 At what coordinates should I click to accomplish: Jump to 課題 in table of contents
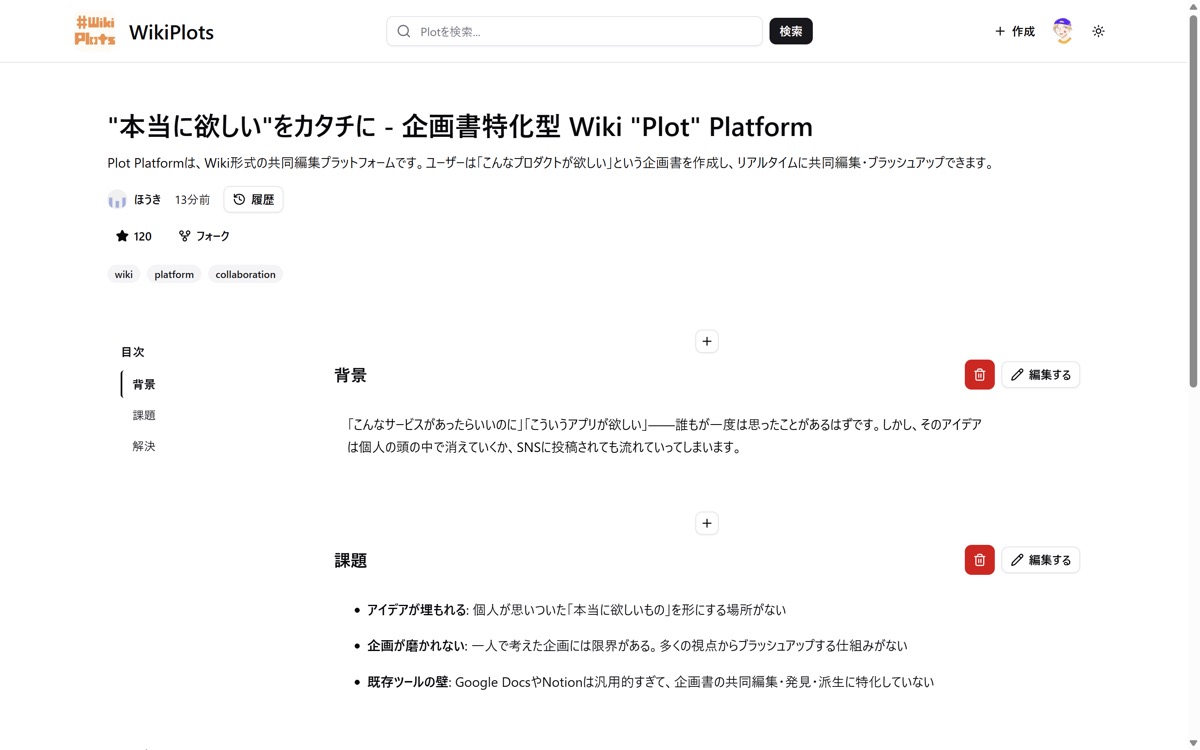144,415
